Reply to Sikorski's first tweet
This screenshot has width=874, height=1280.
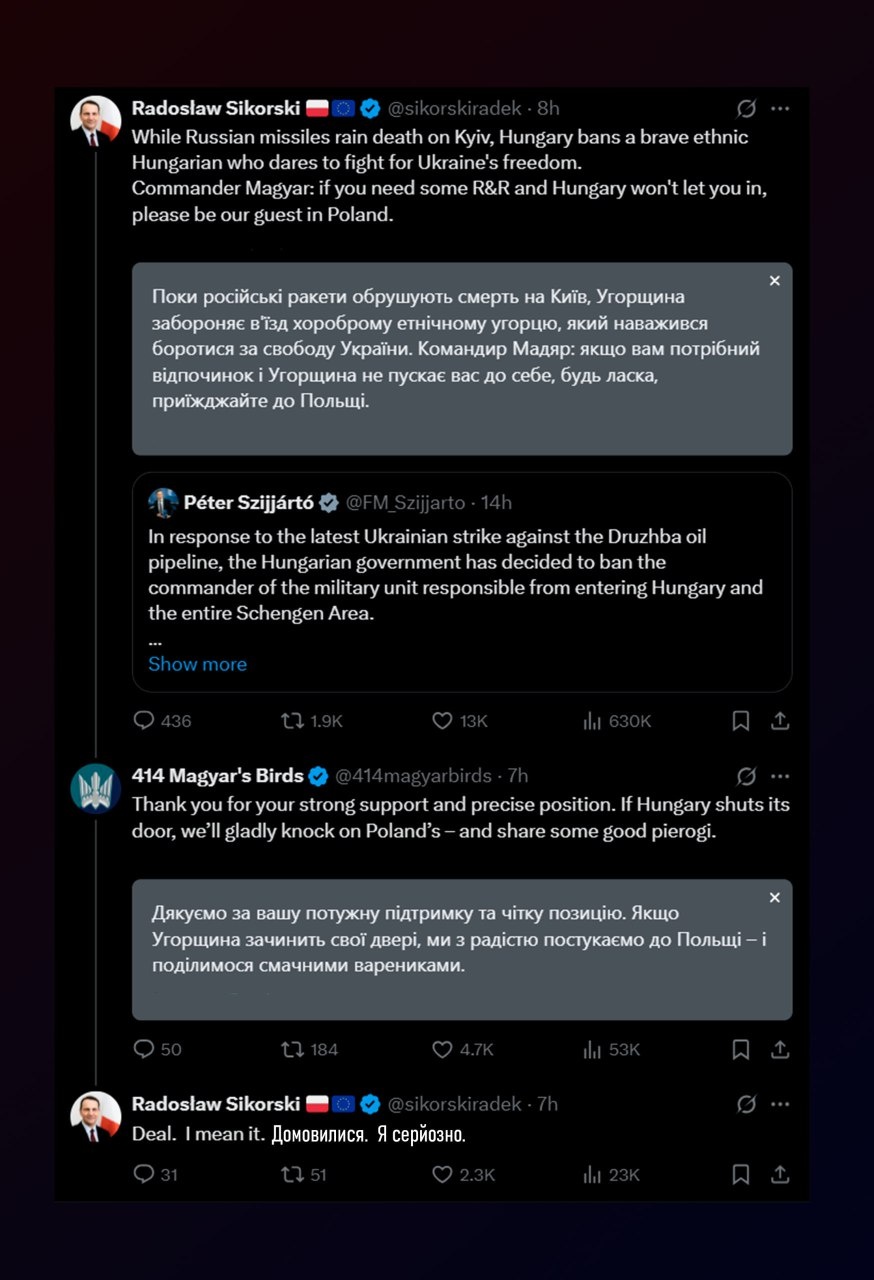(145, 720)
